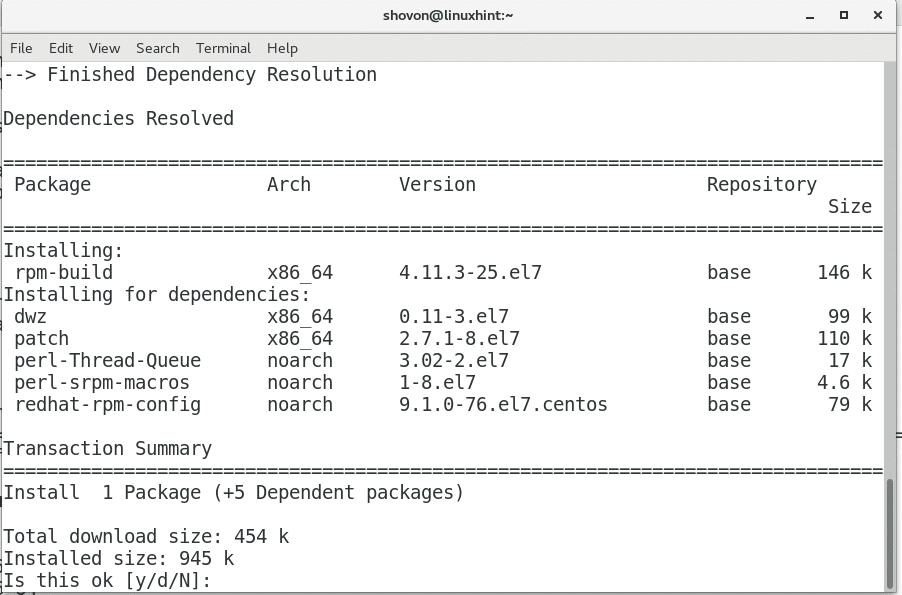Viewport: 902px width, 595px height.
Task: Click the perl-Thread-Queue package name
Action: coord(108,360)
